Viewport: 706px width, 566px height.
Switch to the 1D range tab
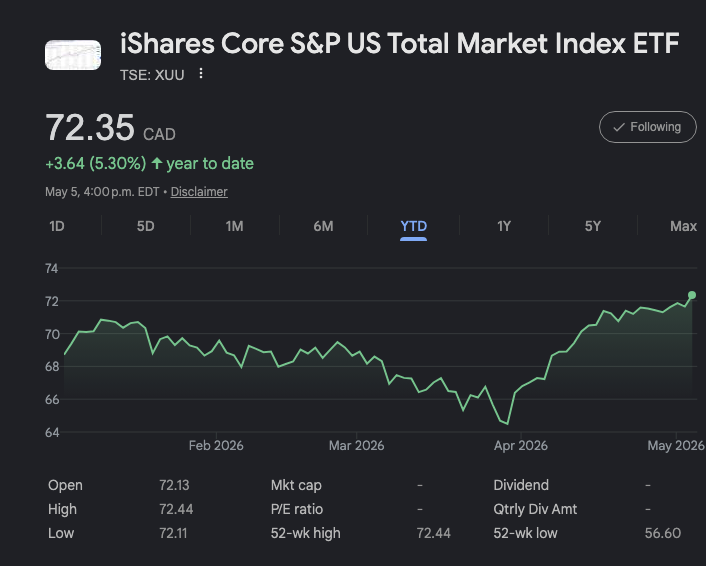point(57,226)
